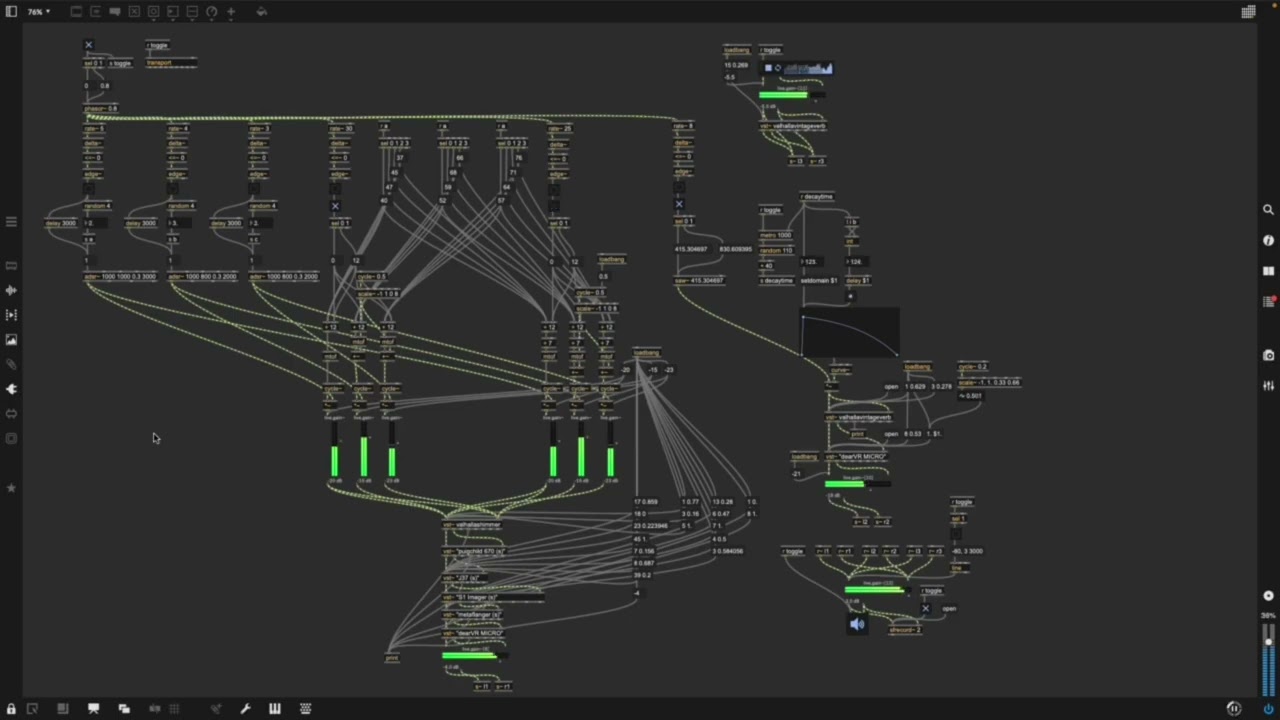Open the search sidebar magnifier
1280x720 pixels.
point(1268,210)
